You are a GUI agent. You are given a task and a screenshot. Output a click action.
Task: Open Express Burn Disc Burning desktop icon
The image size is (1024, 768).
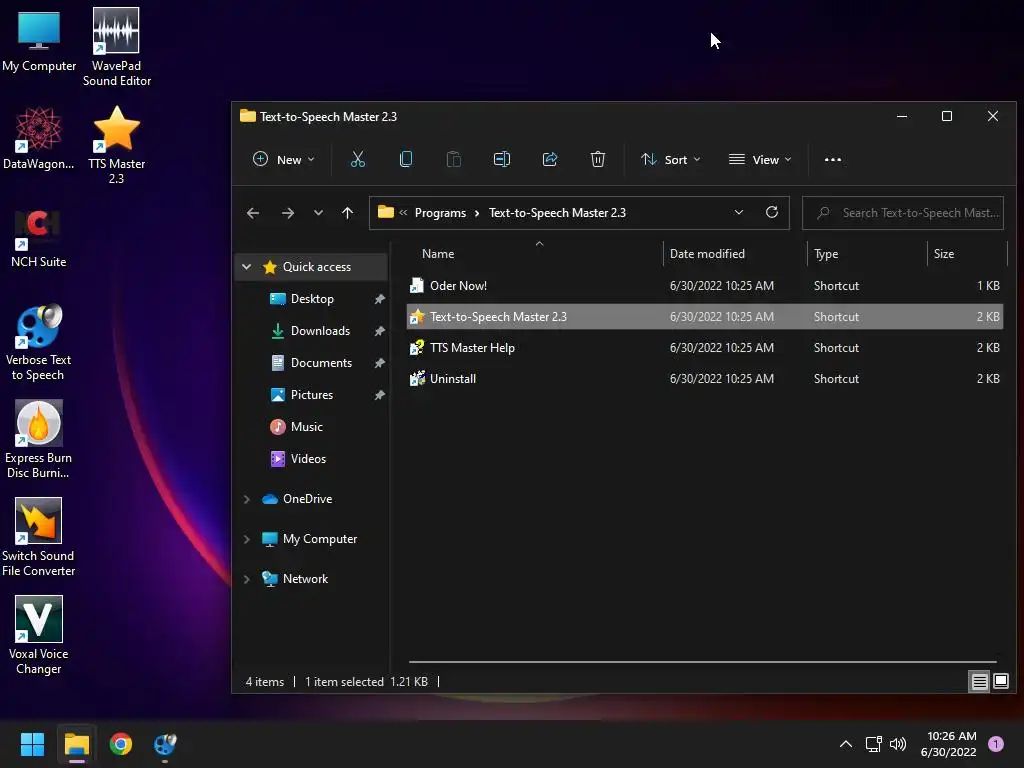coord(39,440)
